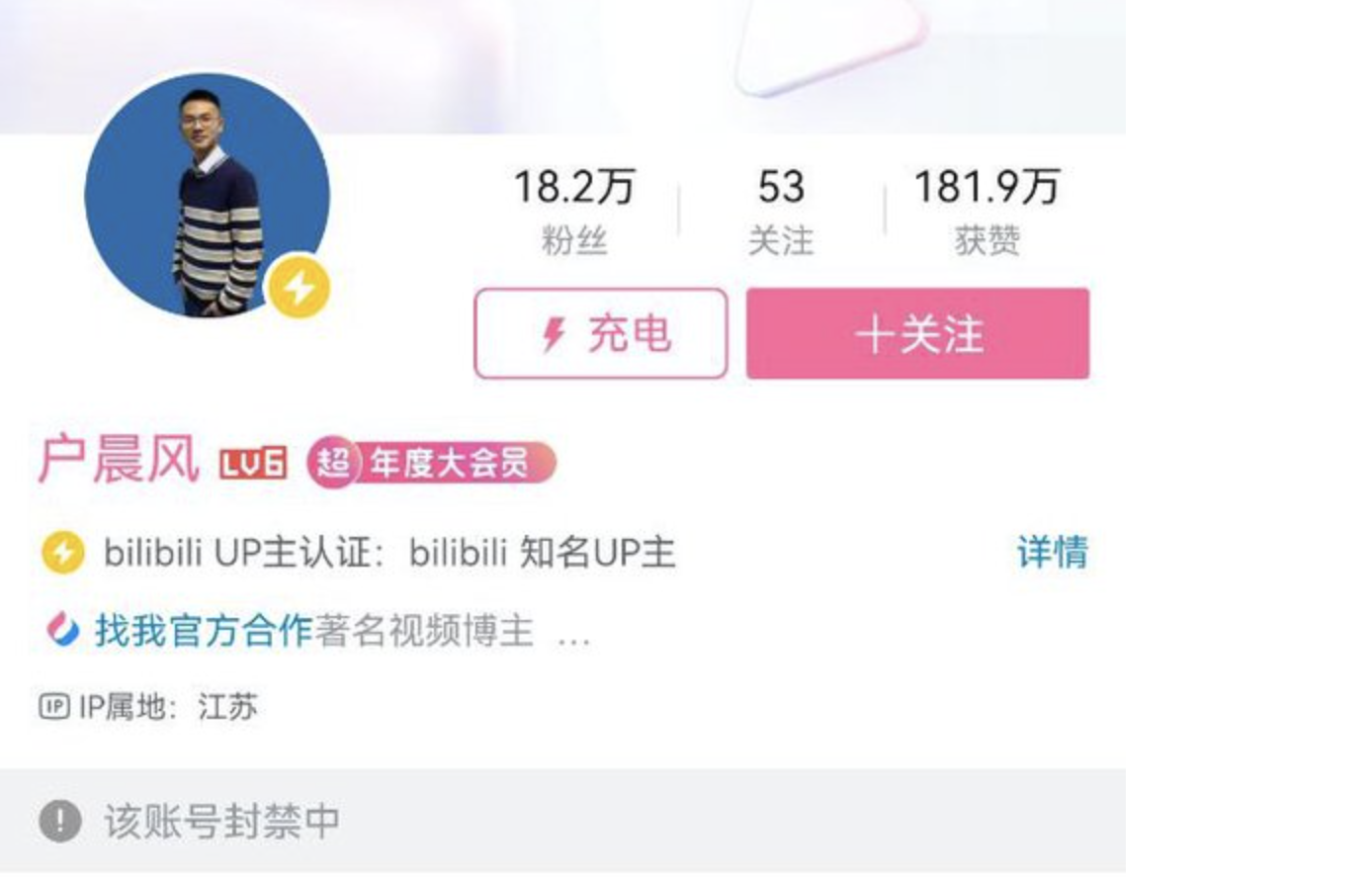This screenshot has height=884, width=1372.
Task: Click 找我官方合作 collaboration link
Action: pos(204,630)
